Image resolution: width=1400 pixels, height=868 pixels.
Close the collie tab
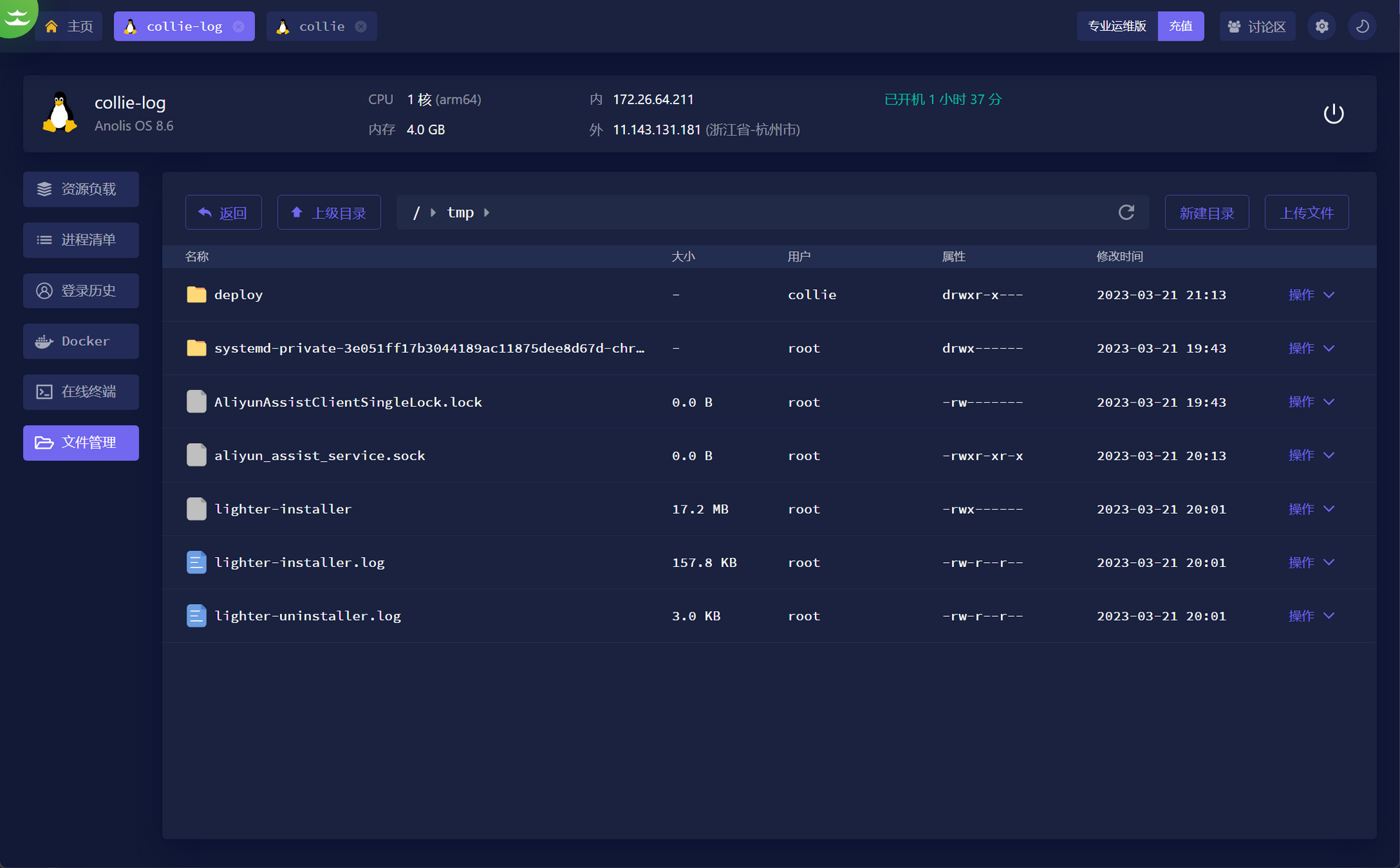pyautogui.click(x=360, y=27)
